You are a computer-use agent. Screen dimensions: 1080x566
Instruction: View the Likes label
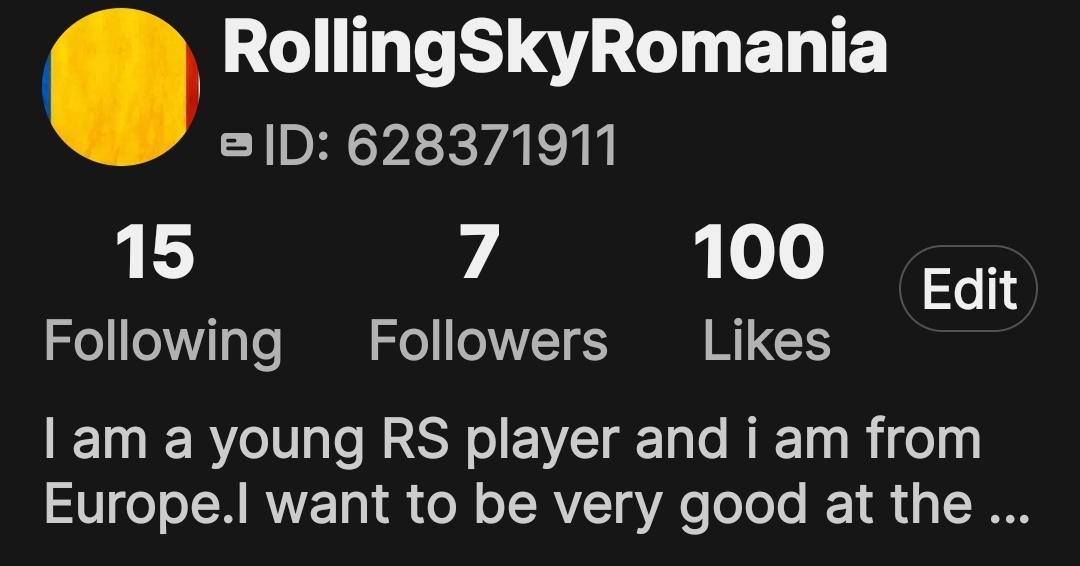click(x=767, y=341)
